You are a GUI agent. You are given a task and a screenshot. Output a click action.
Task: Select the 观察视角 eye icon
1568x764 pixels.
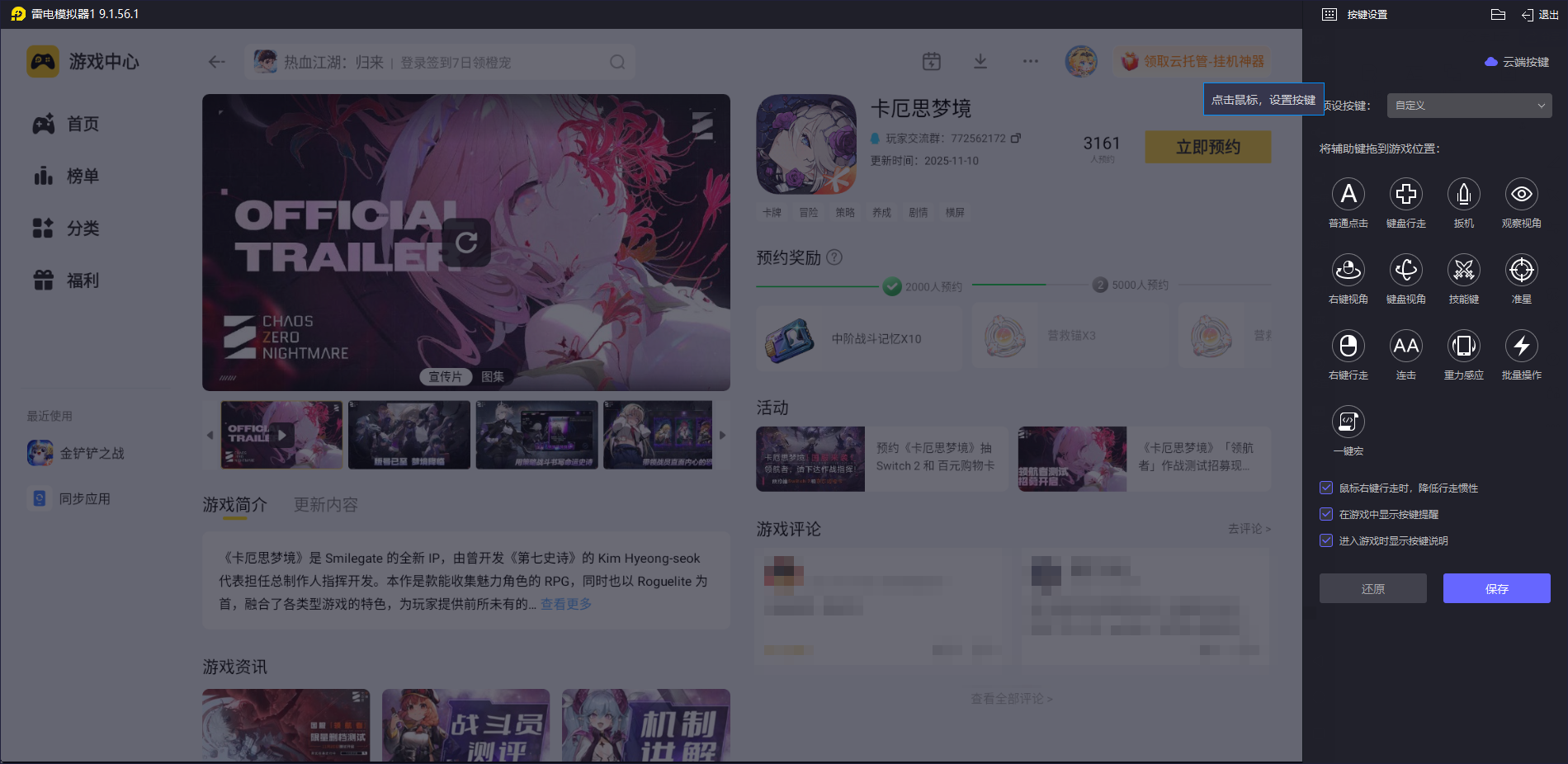coord(1522,194)
